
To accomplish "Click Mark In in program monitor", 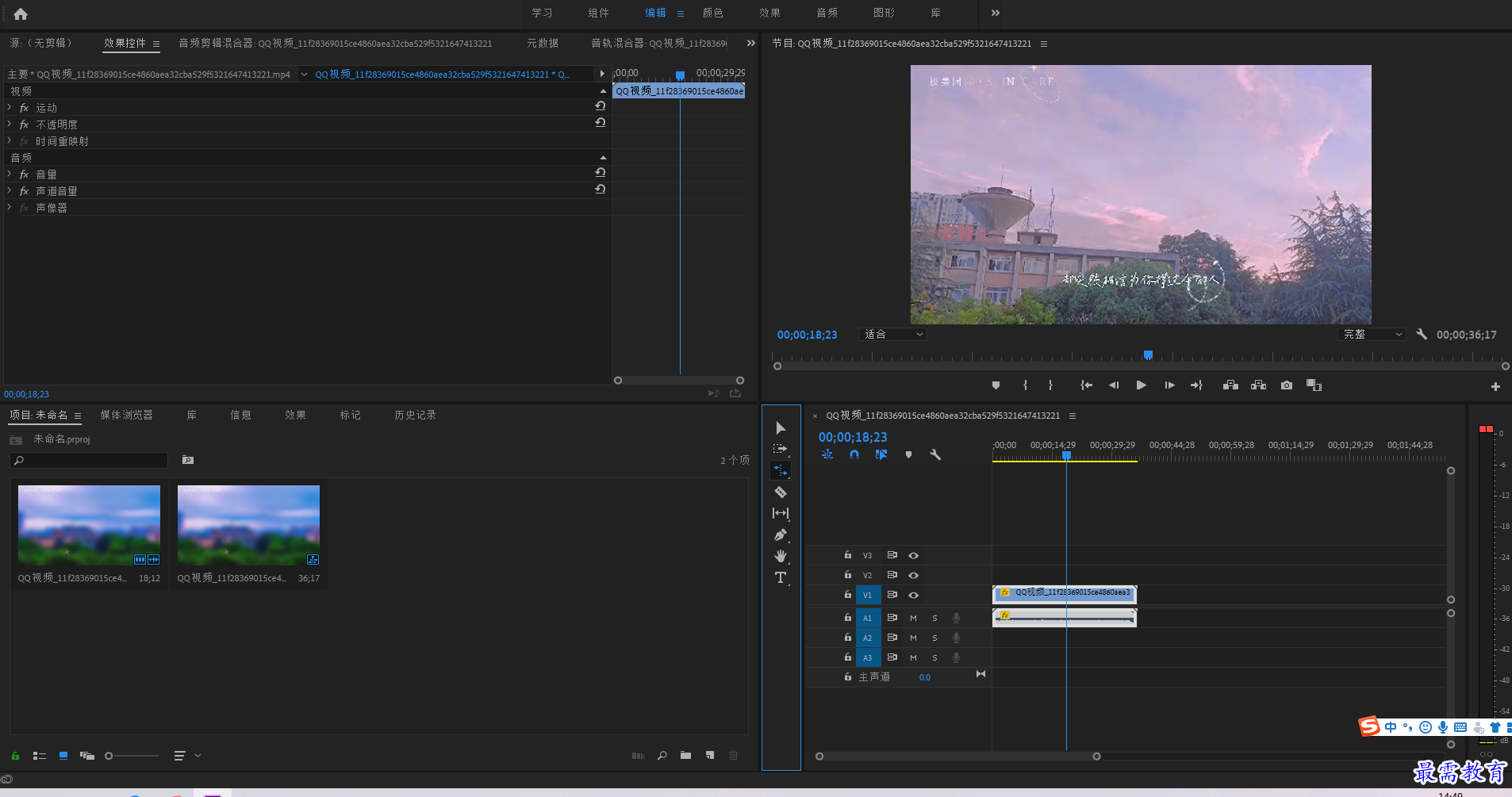I will pyautogui.click(x=1025, y=385).
